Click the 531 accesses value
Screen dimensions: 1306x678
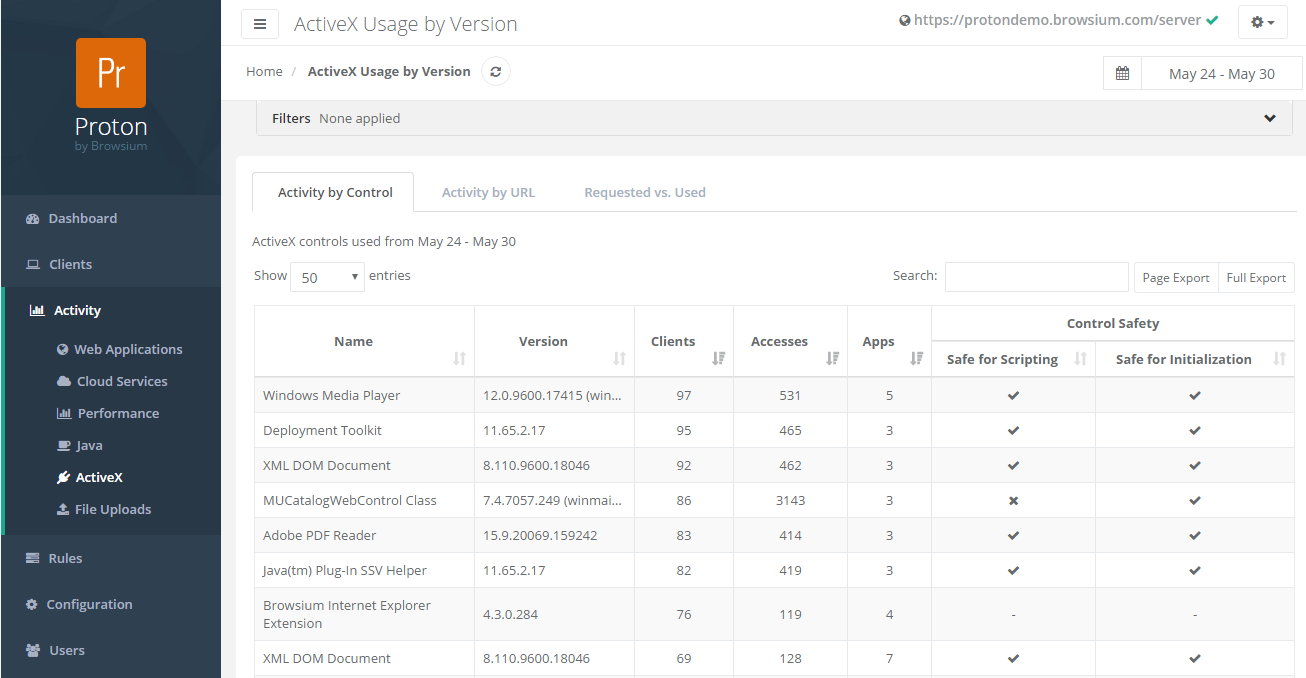[790, 395]
